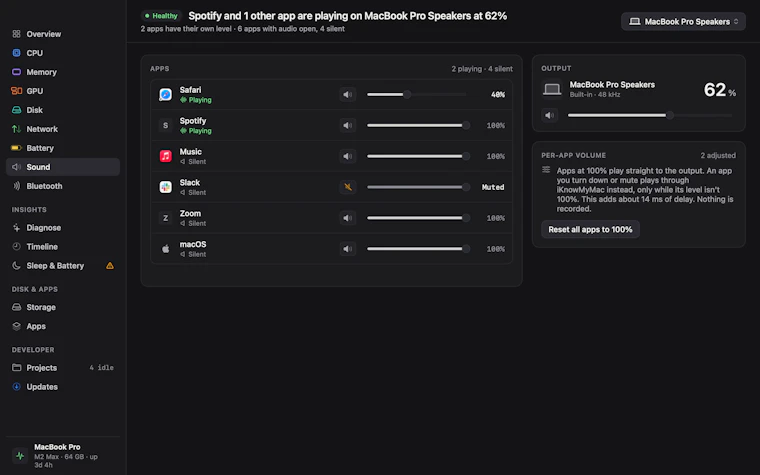The image size is (760, 475).
Task: Mute macOS with its speaker button
Action: coord(348,249)
